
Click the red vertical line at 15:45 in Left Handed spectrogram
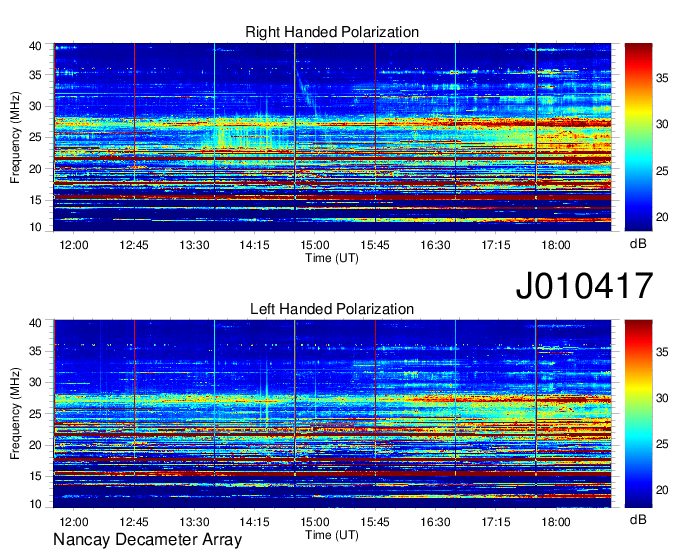376,385
